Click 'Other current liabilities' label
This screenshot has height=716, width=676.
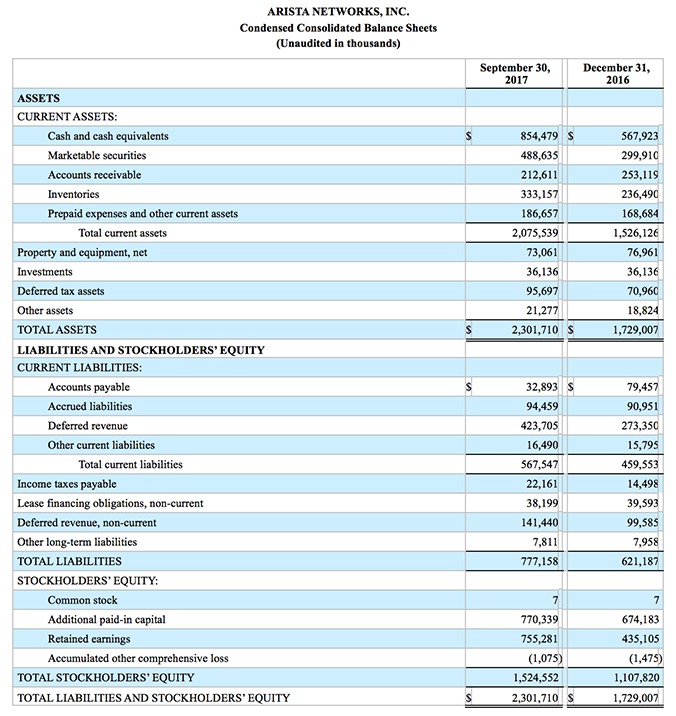(x=101, y=445)
